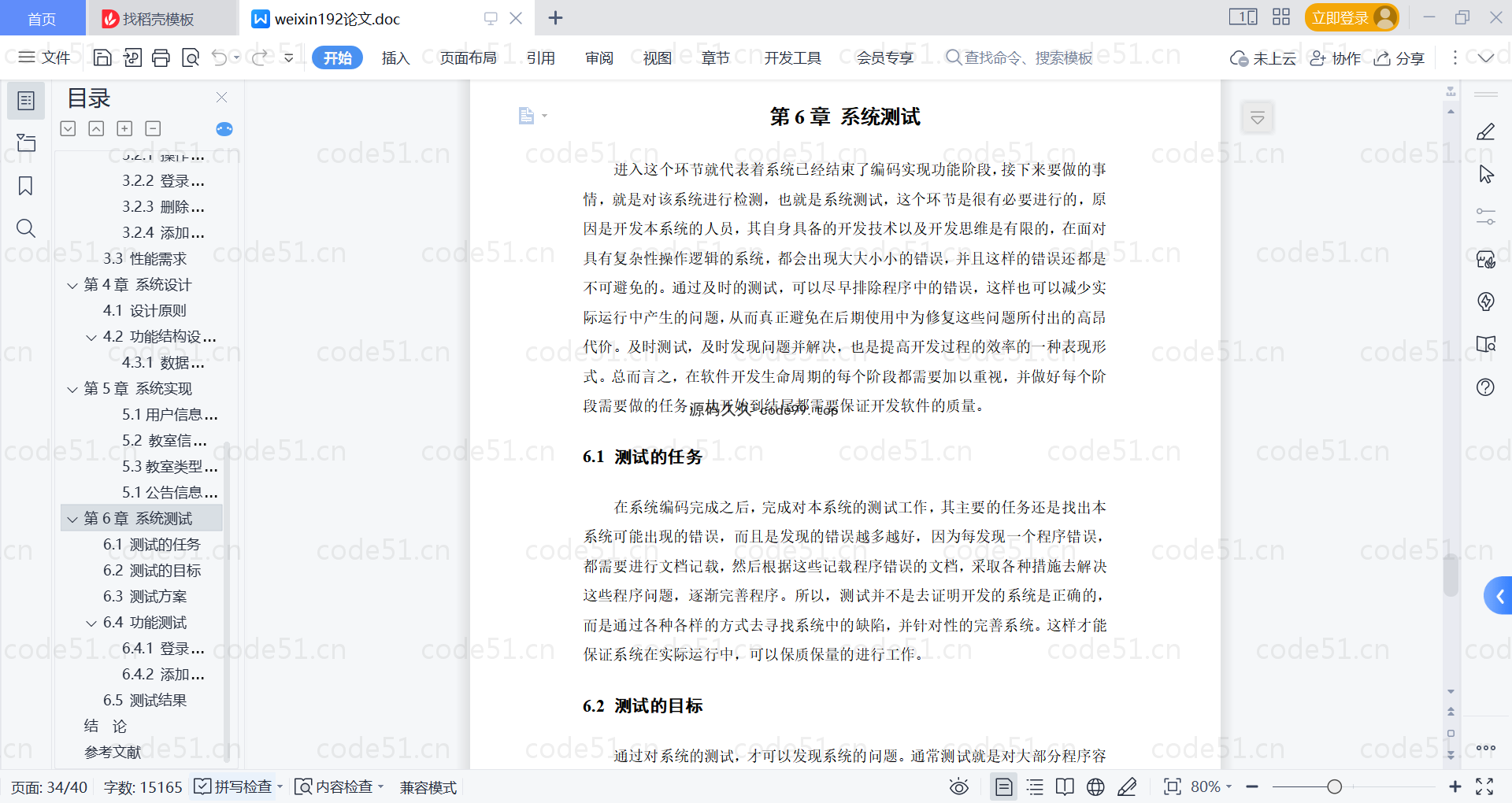
Task: Toggle eye protection mode icon in status bar
Action: (x=958, y=786)
